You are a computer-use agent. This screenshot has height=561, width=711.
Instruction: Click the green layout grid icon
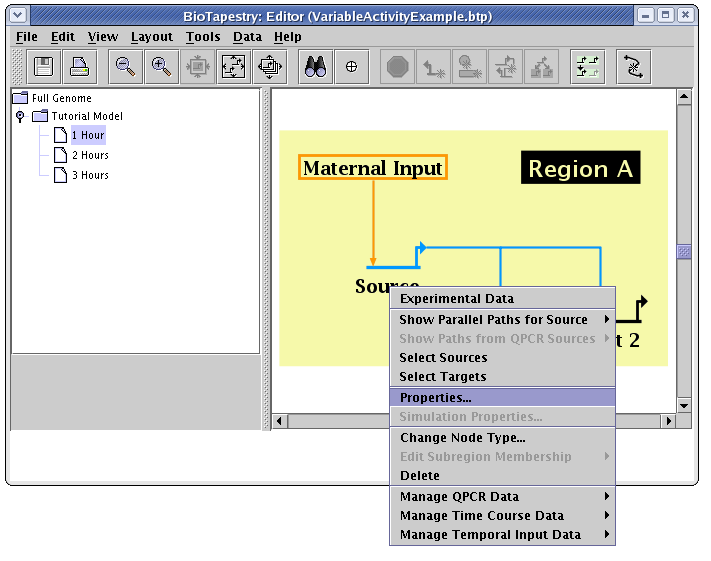click(587, 67)
